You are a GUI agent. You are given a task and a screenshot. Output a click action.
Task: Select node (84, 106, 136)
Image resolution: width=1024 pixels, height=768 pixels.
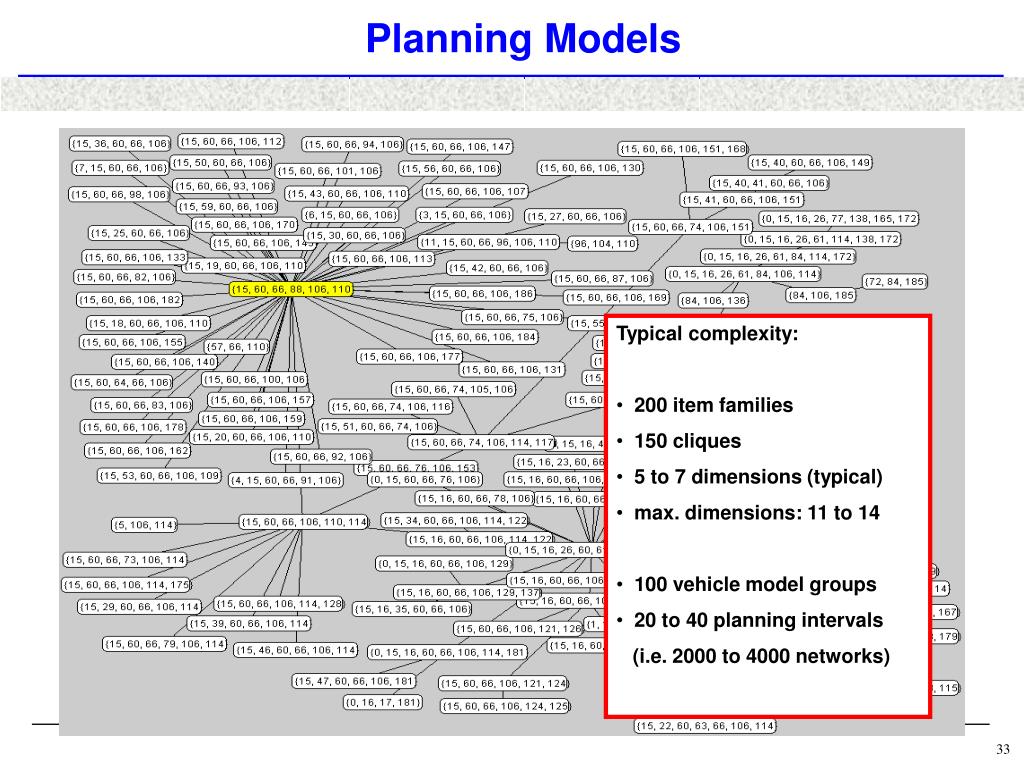coord(713,300)
